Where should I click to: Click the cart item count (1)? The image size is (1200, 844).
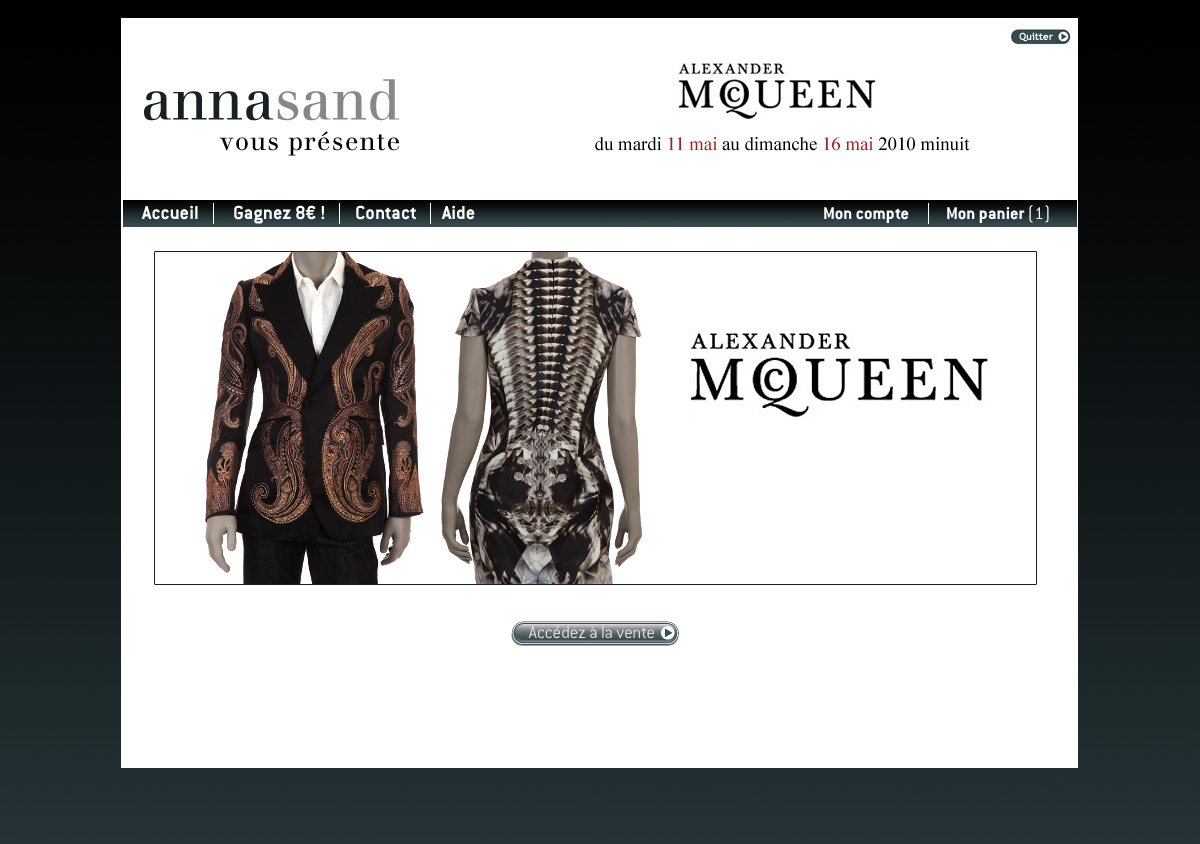pyautogui.click(x=1039, y=214)
